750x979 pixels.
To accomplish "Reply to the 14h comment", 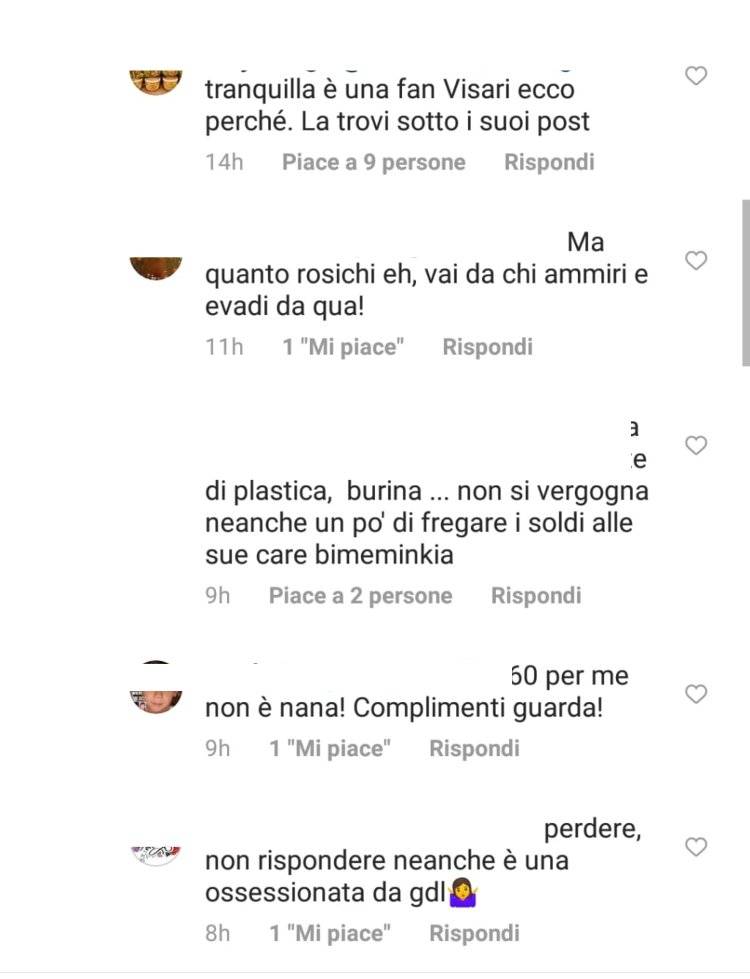I will tap(549, 162).
